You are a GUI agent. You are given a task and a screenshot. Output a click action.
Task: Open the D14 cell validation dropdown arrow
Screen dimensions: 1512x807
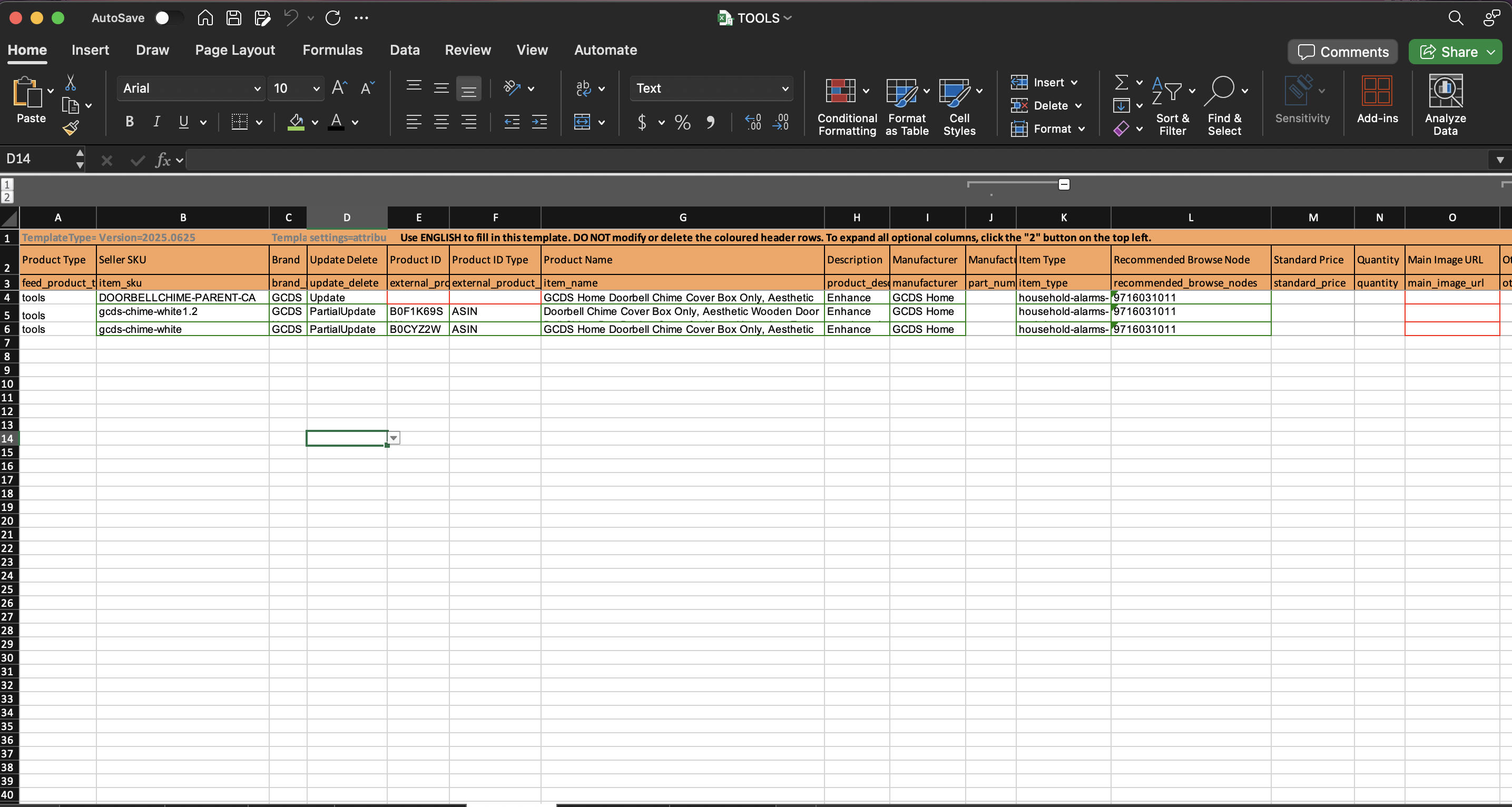[394, 438]
